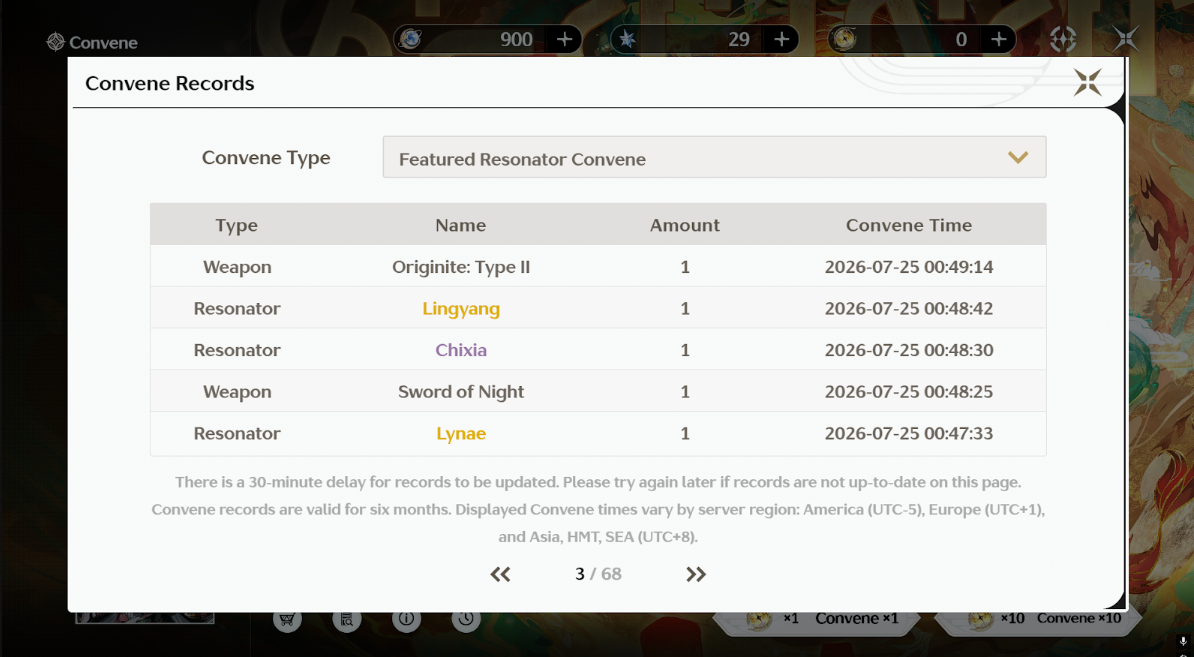Open the convene details search icon
This screenshot has height=657, width=1194.
346,619
